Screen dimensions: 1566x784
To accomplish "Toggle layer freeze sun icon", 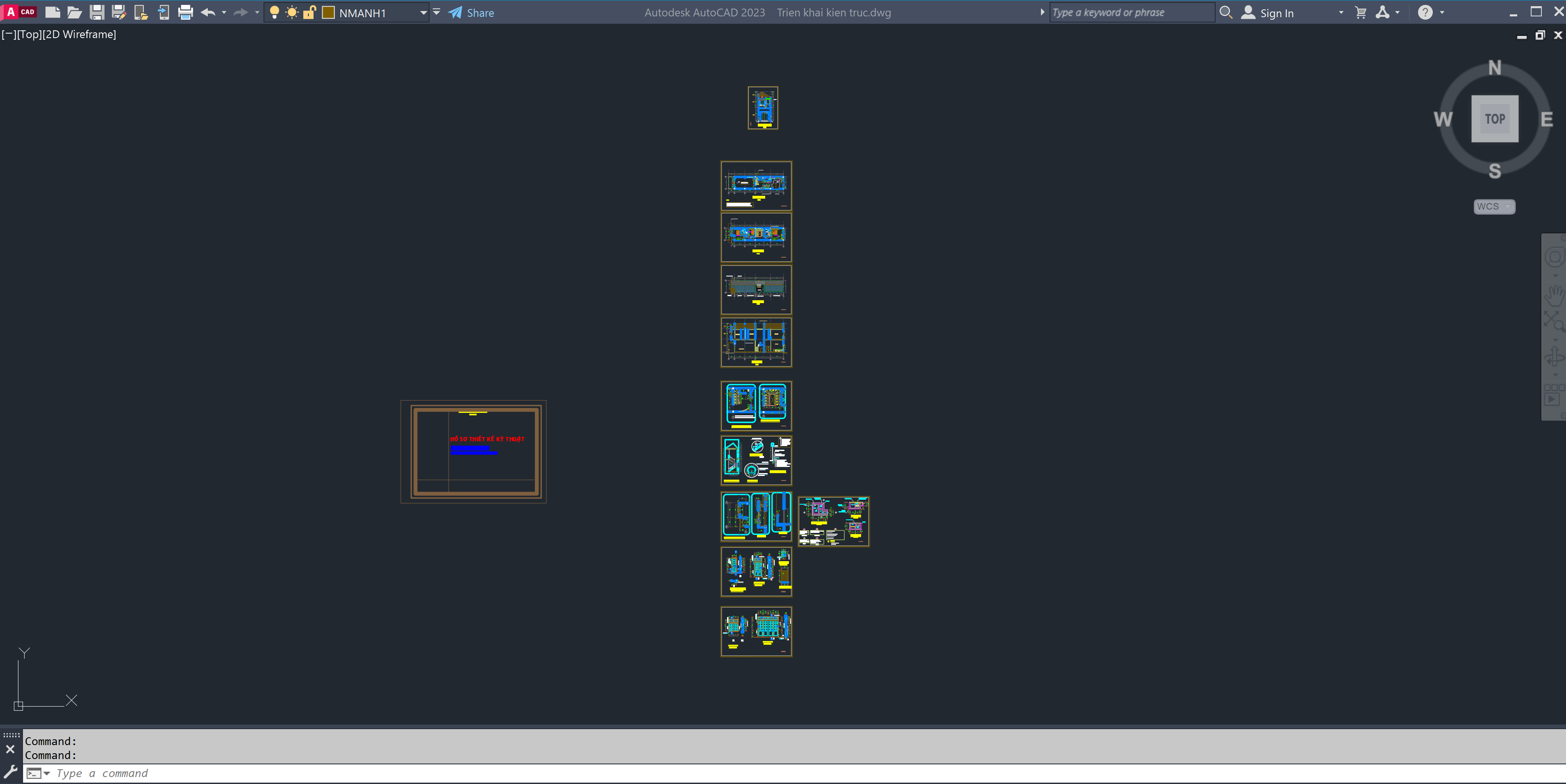I will [292, 12].
